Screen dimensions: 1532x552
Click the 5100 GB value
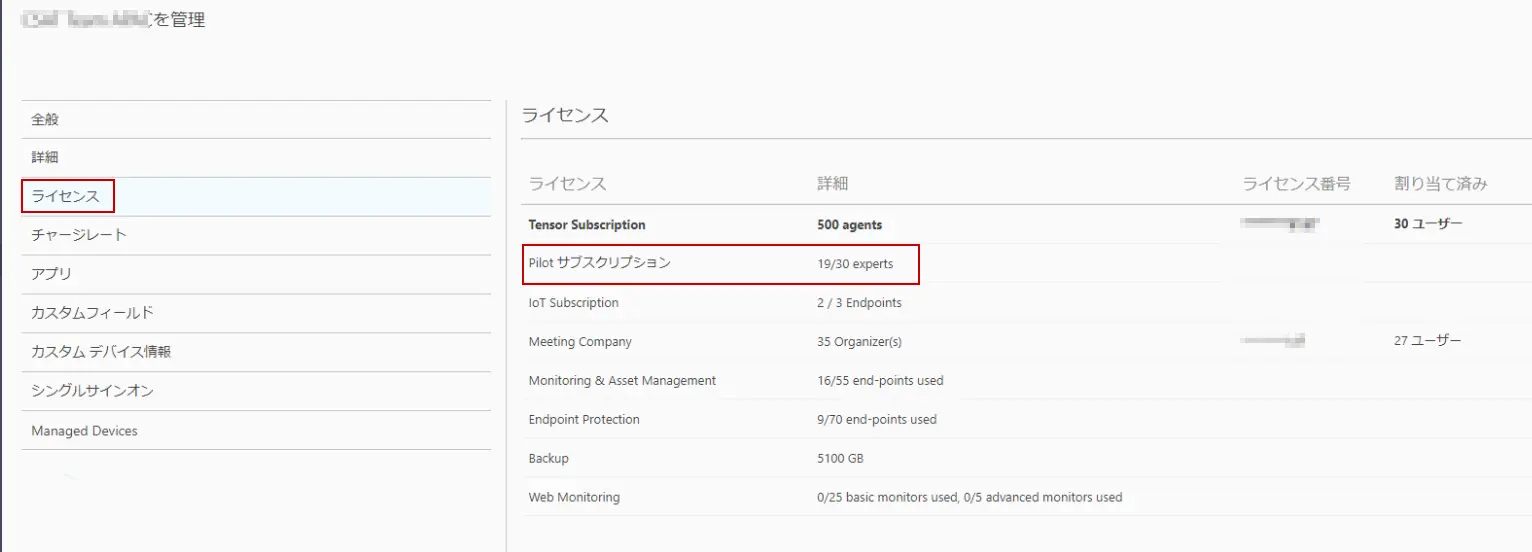[840, 459]
